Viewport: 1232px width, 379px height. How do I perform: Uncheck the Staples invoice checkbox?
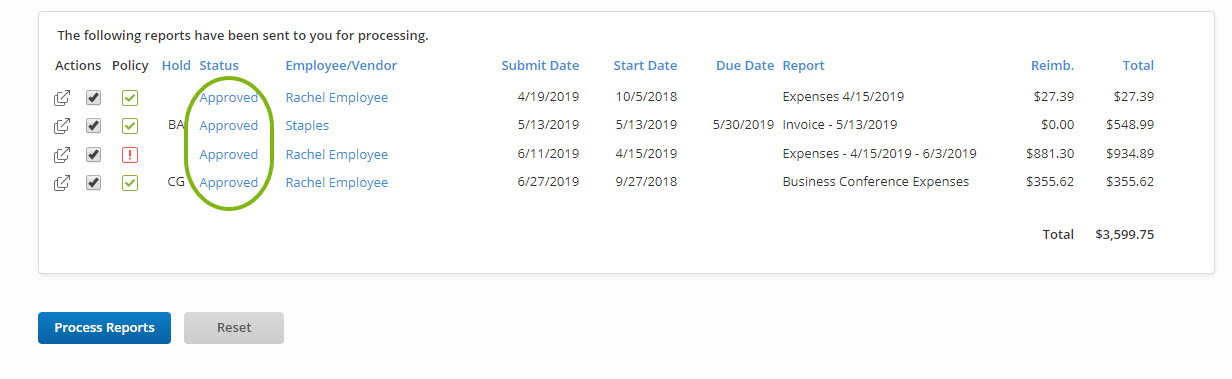[93, 126]
